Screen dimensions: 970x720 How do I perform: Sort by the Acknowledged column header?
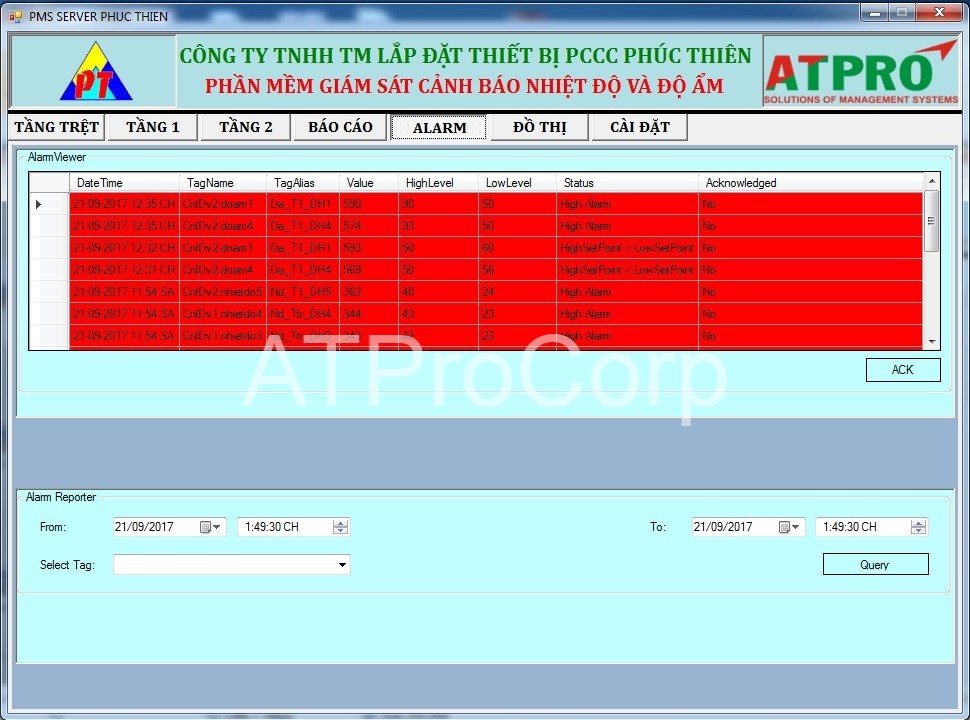pyautogui.click(x=810, y=183)
